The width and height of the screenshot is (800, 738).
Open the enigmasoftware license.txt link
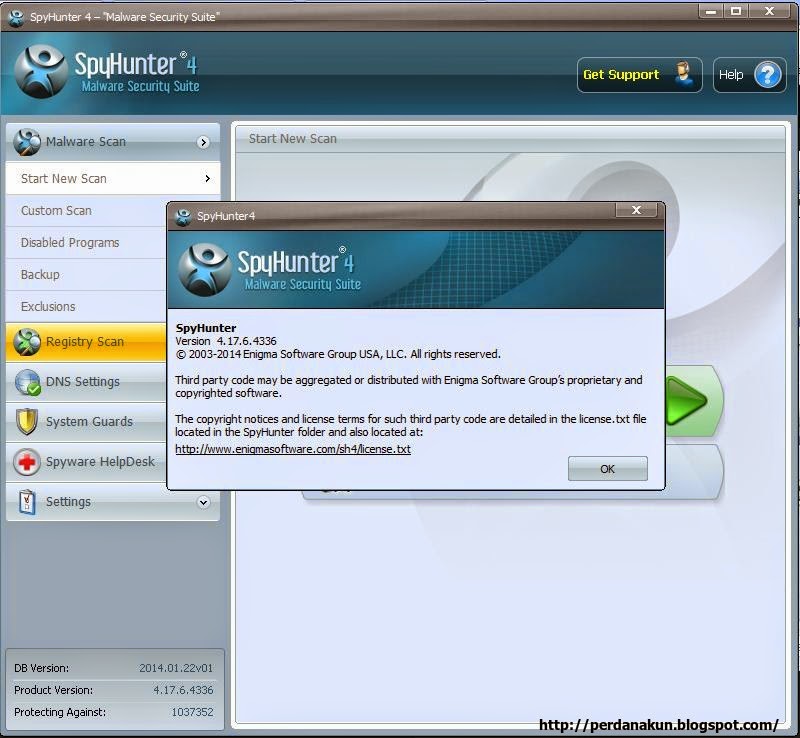pyautogui.click(x=293, y=449)
